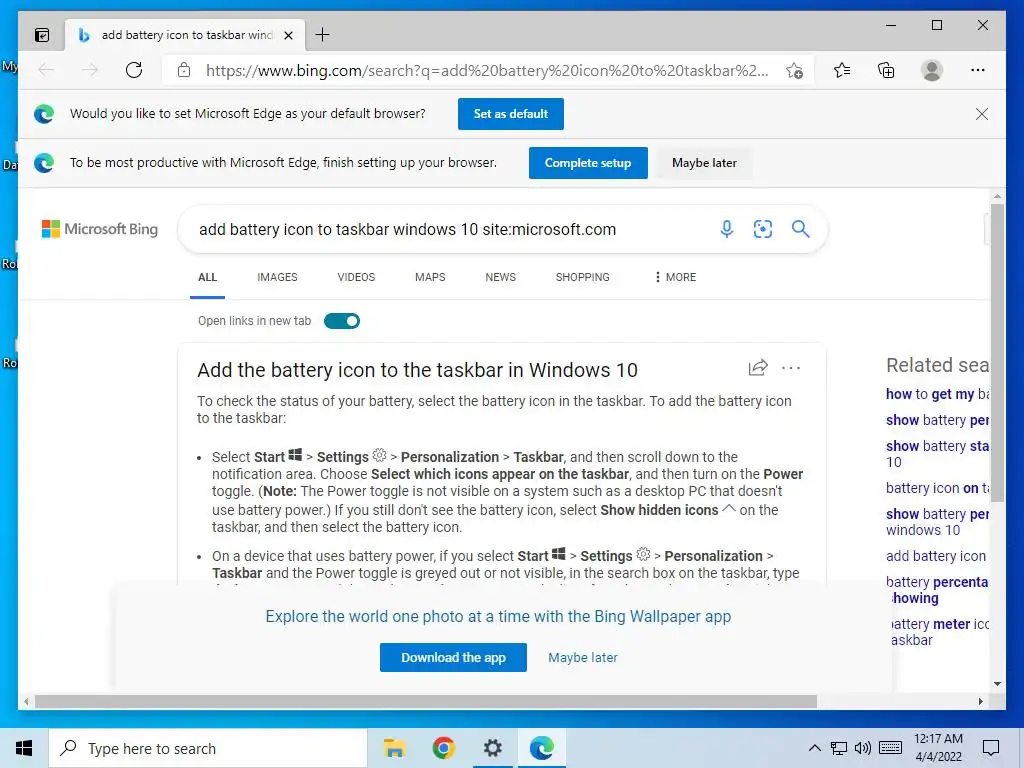
Task: Switch to the SHOPPING tab
Action: click(x=583, y=278)
